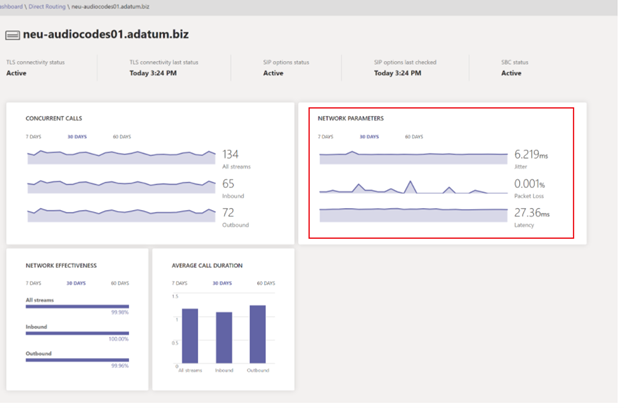Select 7 DAYS in Average Call Duration
The height and width of the screenshot is (408, 624).
pos(179,283)
